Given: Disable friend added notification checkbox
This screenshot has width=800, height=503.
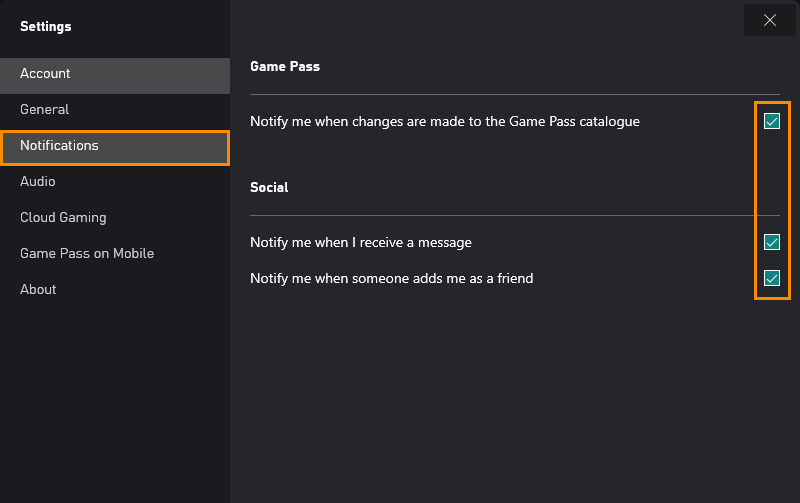Looking at the screenshot, I should coord(771,278).
